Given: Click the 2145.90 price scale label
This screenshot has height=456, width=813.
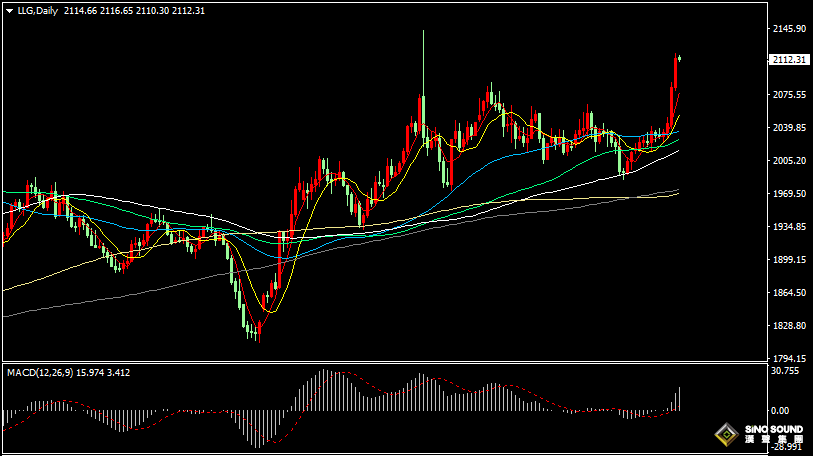Looking at the screenshot, I should point(788,29).
